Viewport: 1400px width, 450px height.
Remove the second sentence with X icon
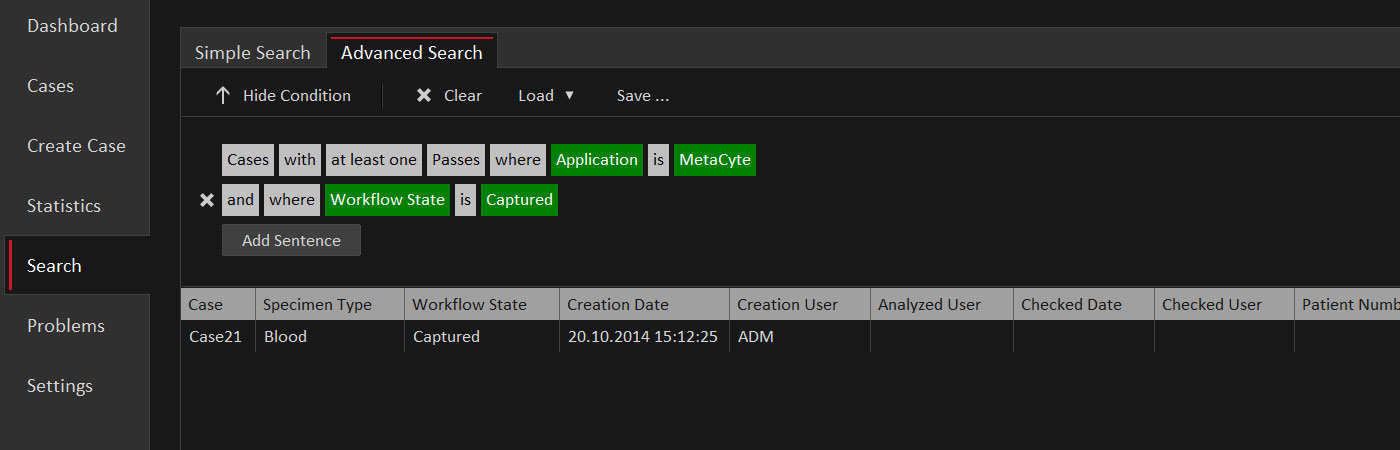[207, 200]
